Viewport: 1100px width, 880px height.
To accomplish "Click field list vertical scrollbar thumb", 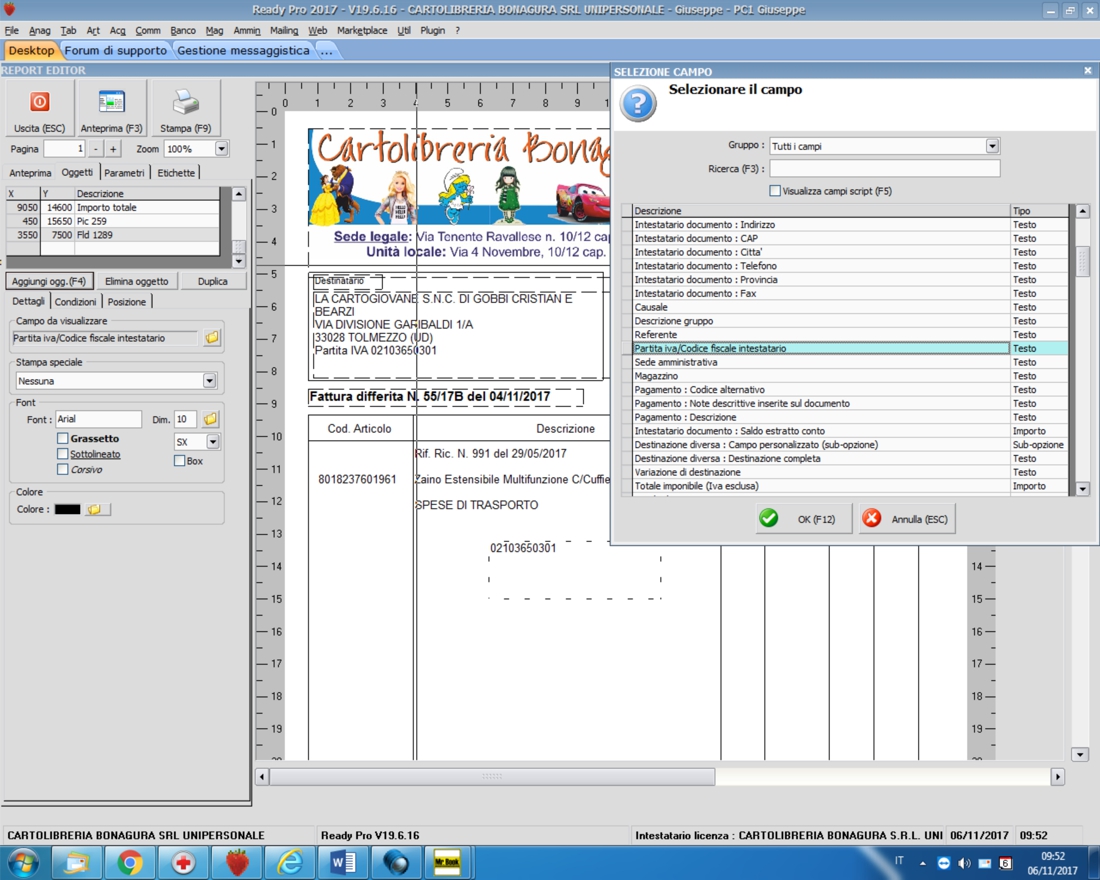I will pos(1082,261).
